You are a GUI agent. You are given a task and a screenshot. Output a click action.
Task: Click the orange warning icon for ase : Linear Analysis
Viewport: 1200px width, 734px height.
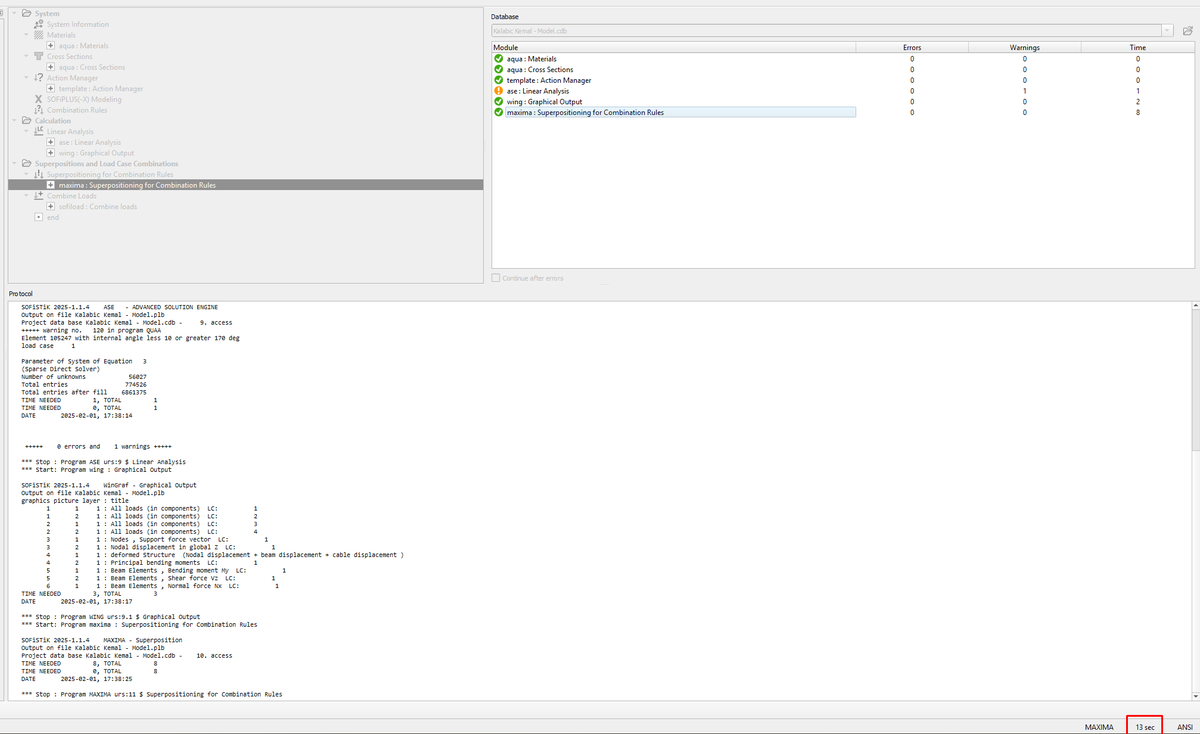[x=498, y=91]
